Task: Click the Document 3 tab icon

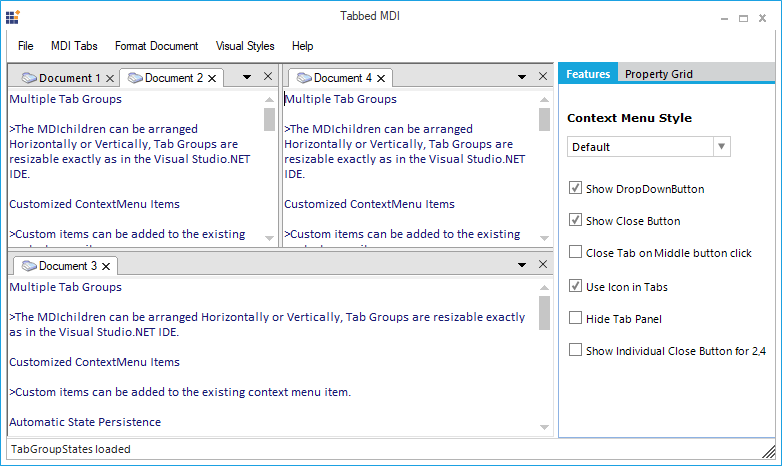Action: coord(29,266)
